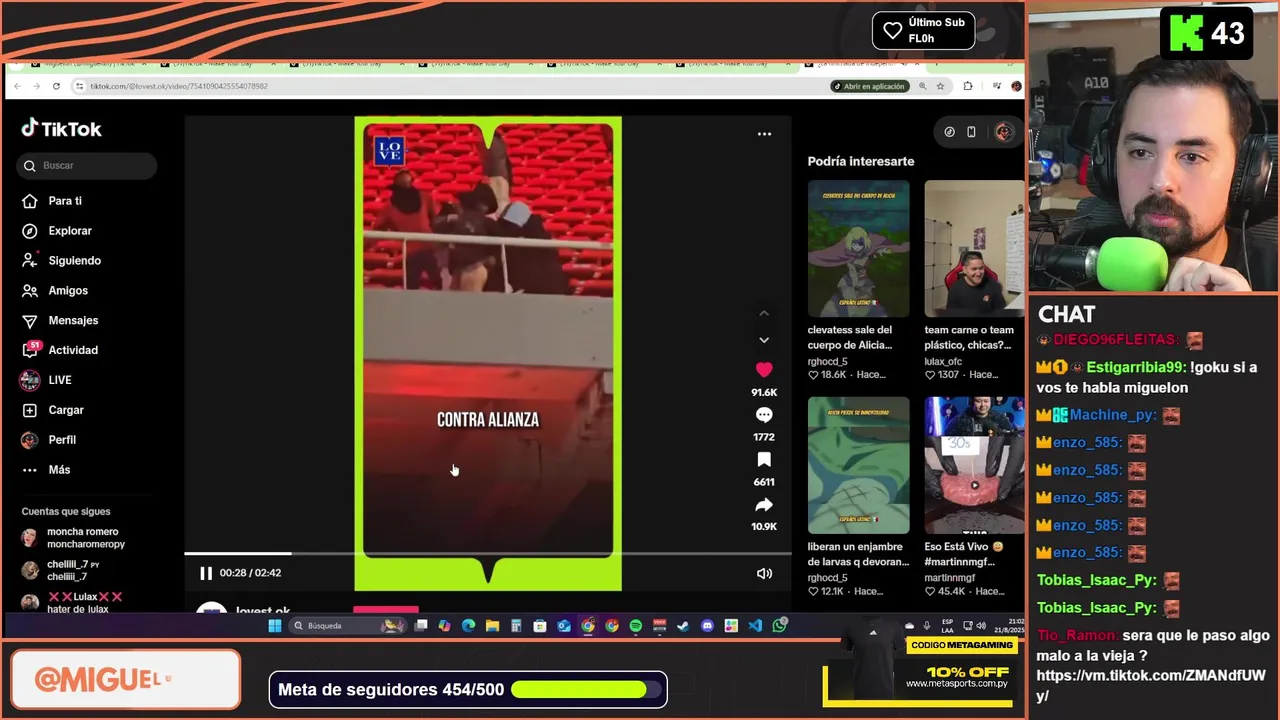Open the team carne o team plástico thumbnail

tap(974, 248)
